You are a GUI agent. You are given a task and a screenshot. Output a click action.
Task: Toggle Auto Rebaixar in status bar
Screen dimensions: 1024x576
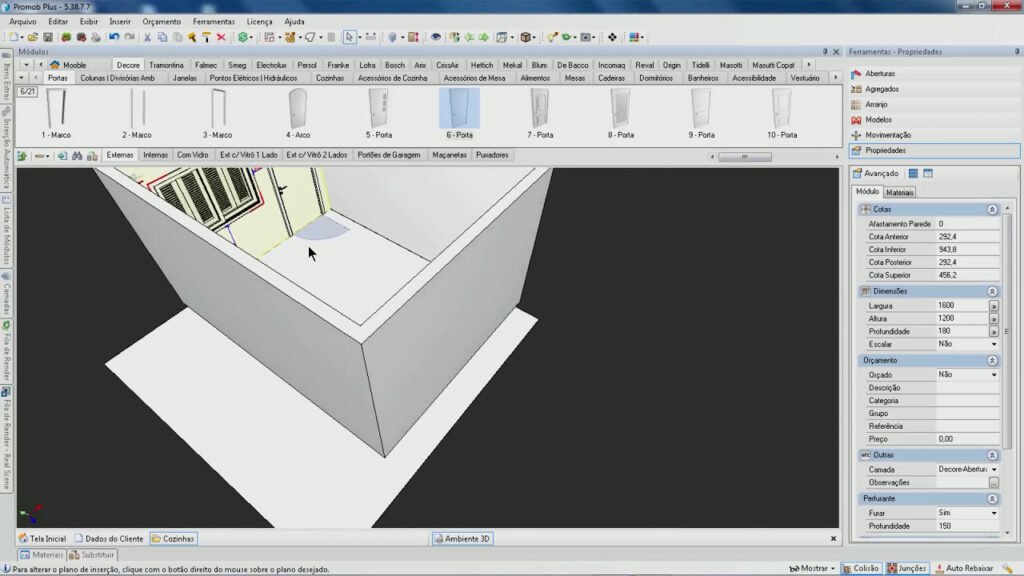coord(965,569)
